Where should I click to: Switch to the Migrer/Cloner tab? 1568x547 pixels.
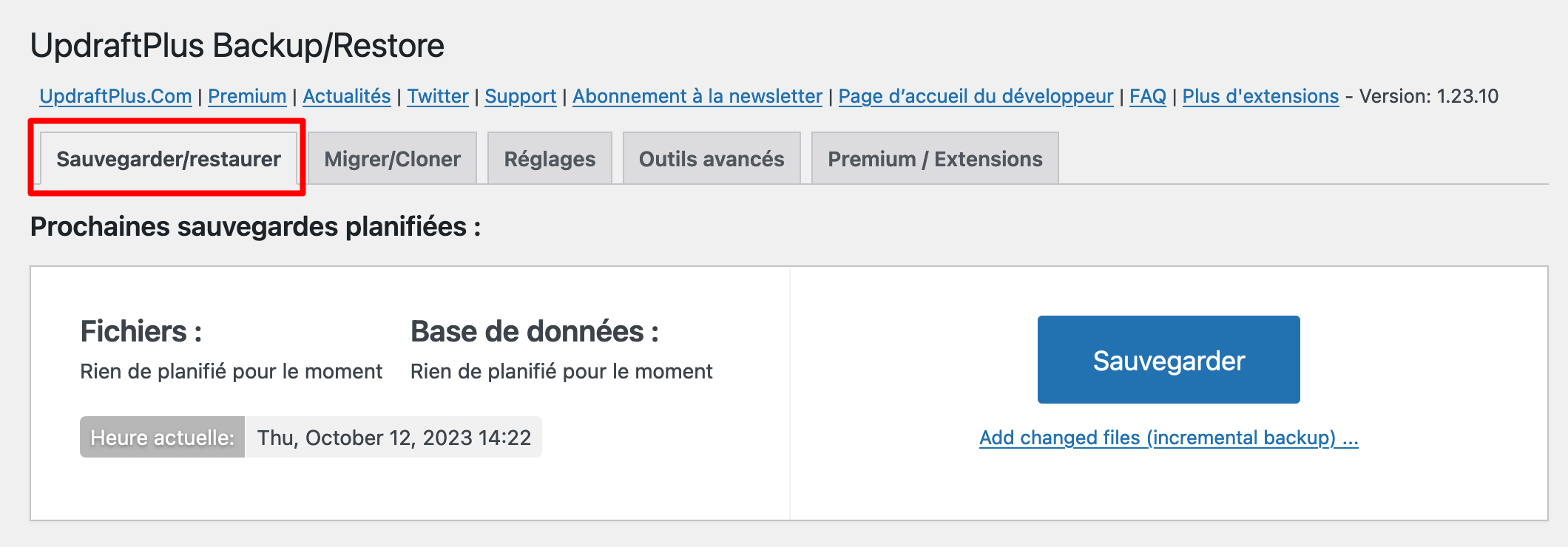pos(392,159)
